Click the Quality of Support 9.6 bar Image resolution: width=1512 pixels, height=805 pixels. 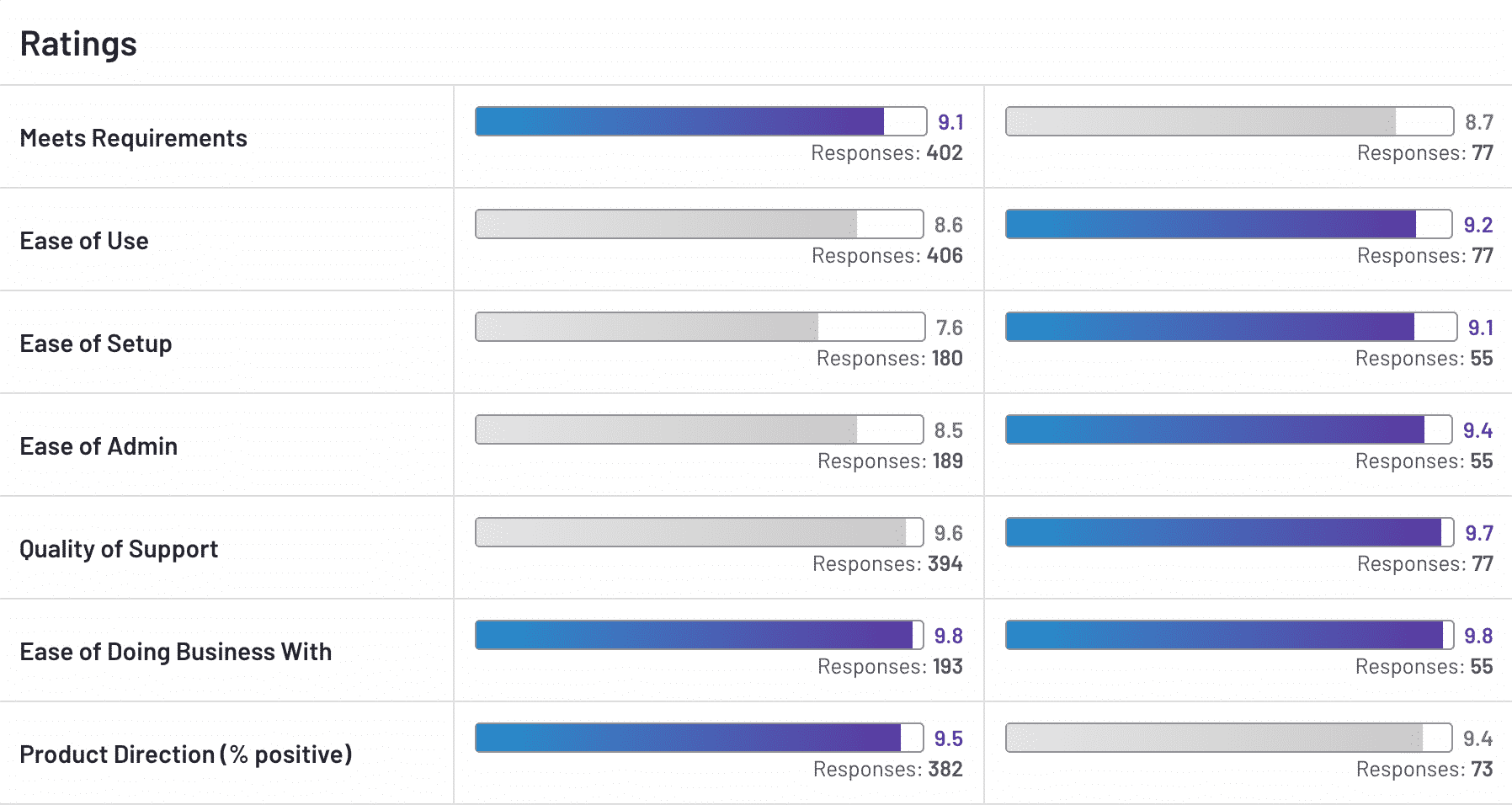point(699,532)
